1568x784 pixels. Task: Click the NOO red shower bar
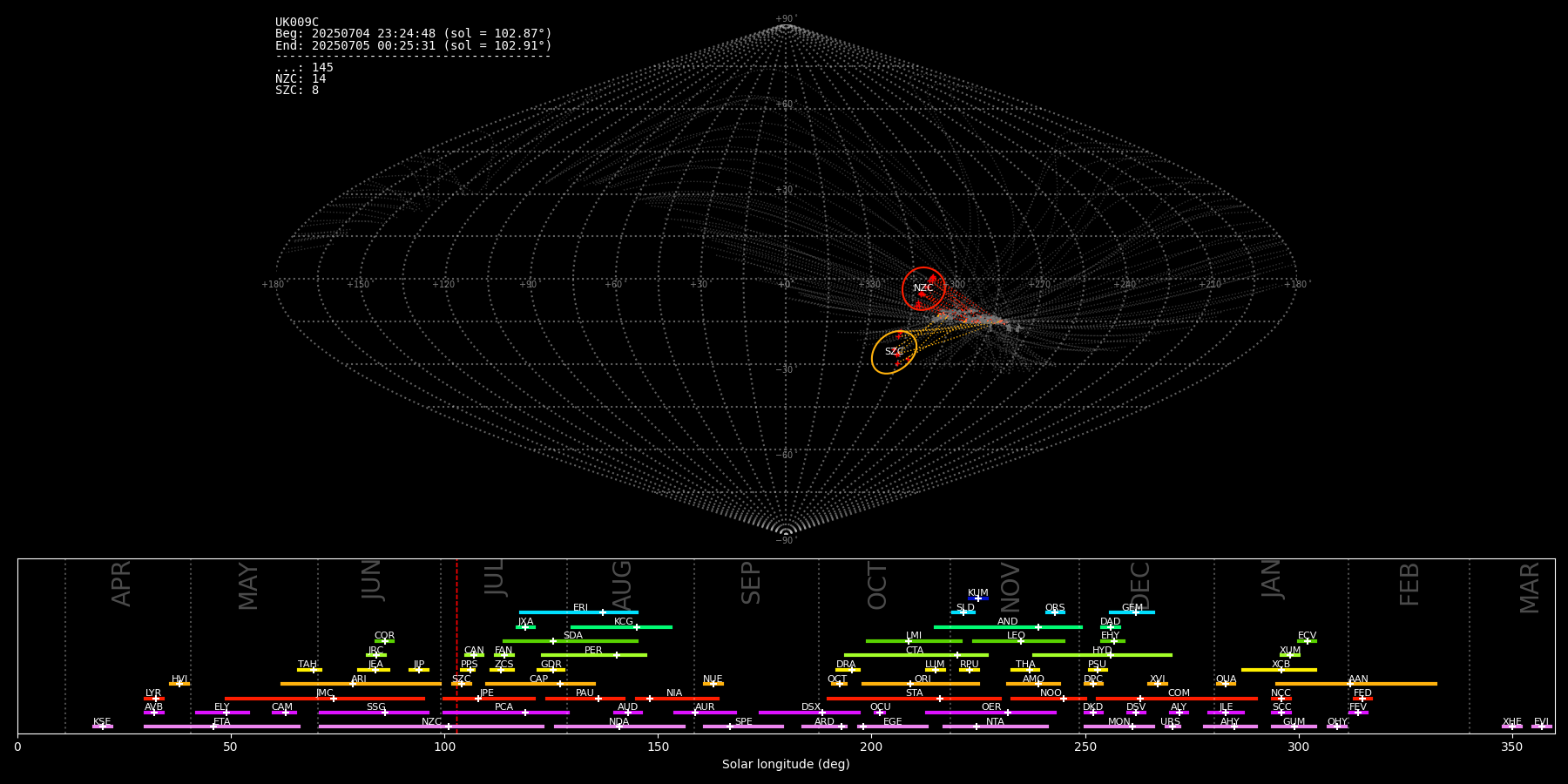coord(1049,699)
